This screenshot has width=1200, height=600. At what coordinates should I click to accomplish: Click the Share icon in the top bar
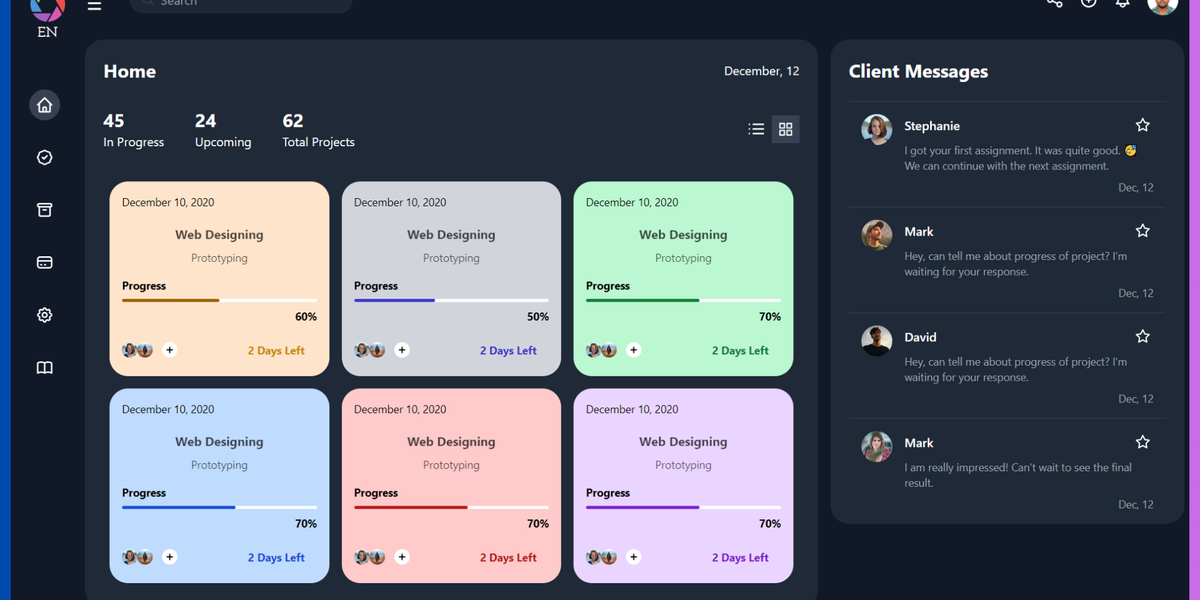tap(1054, 4)
